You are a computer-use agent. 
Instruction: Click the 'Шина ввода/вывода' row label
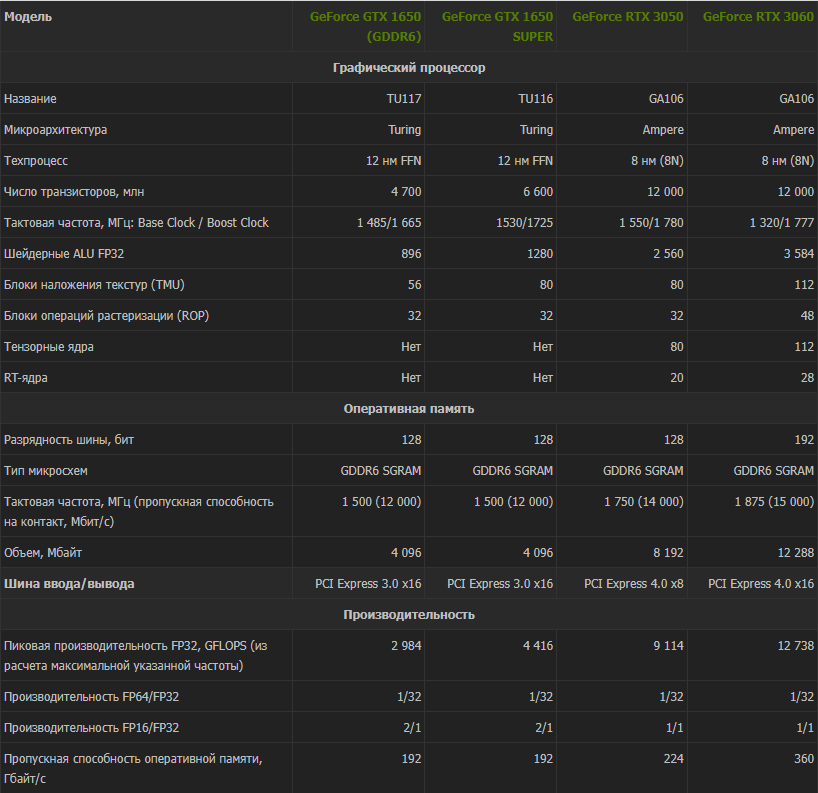69,584
